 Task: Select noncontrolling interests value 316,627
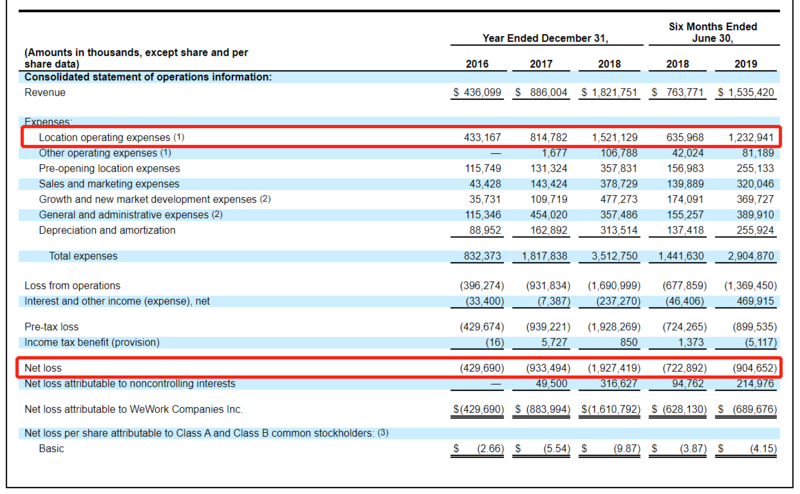click(x=619, y=384)
